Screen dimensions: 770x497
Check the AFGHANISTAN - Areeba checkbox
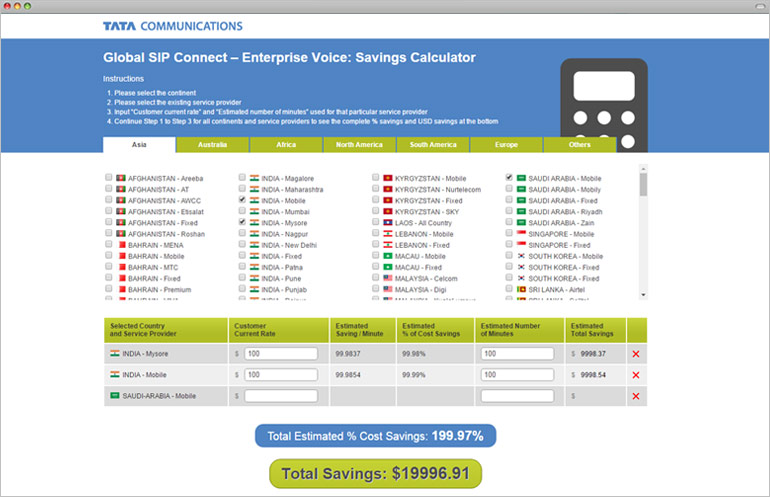[108, 178]
